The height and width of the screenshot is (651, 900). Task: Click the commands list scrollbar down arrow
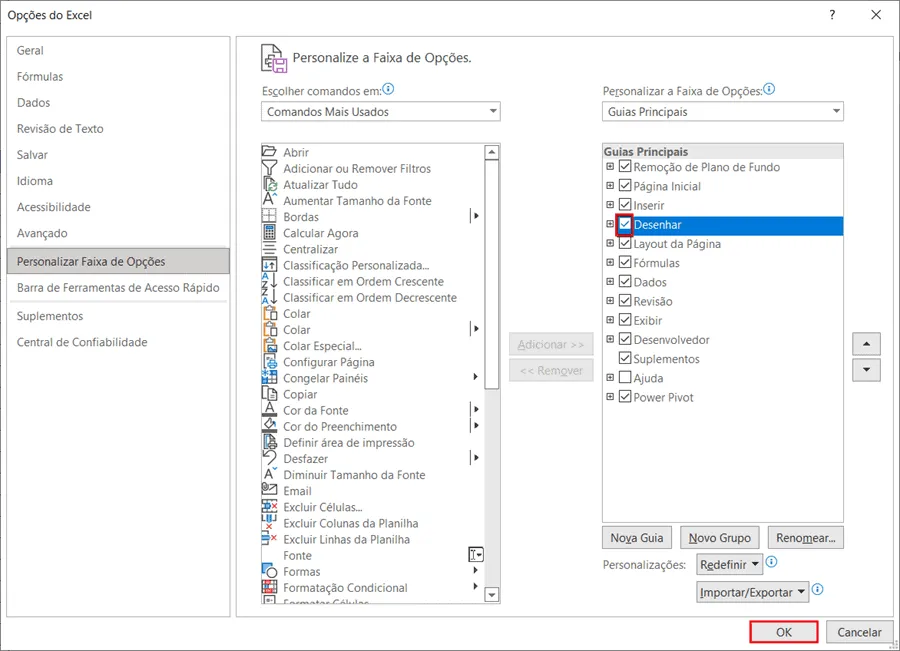coord(492,595)
